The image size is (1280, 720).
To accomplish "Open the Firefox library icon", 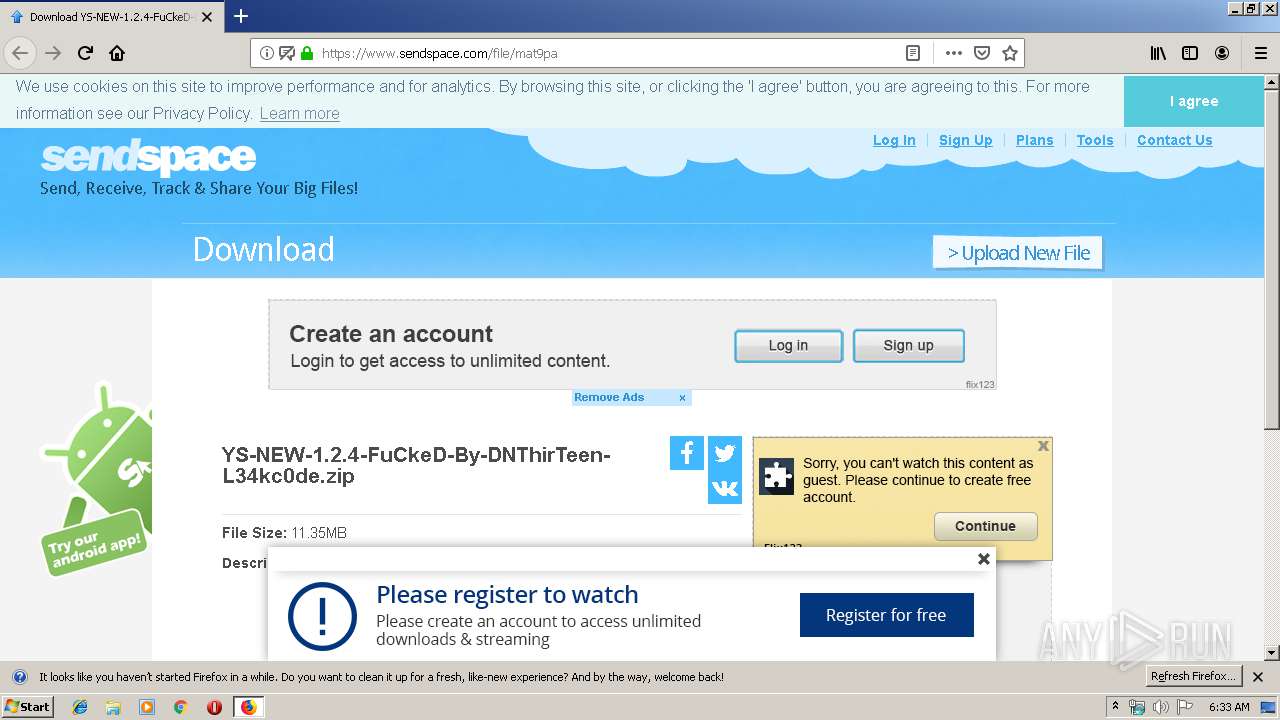I will (x=1158, y=53).
